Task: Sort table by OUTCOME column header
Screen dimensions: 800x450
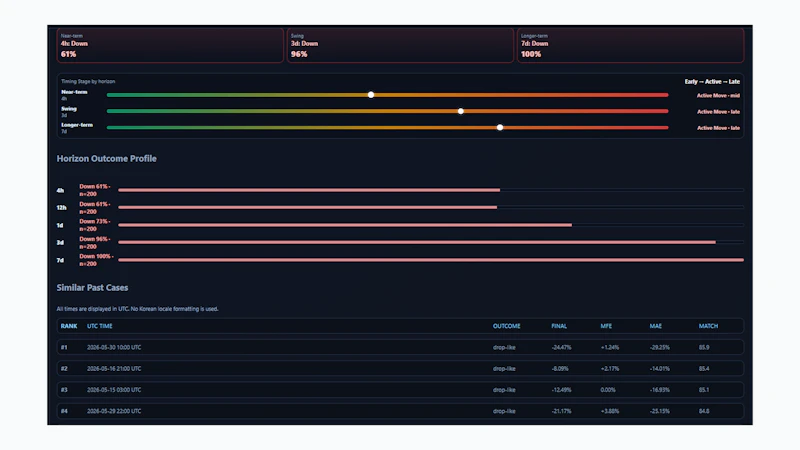Action: coord(507,326)
